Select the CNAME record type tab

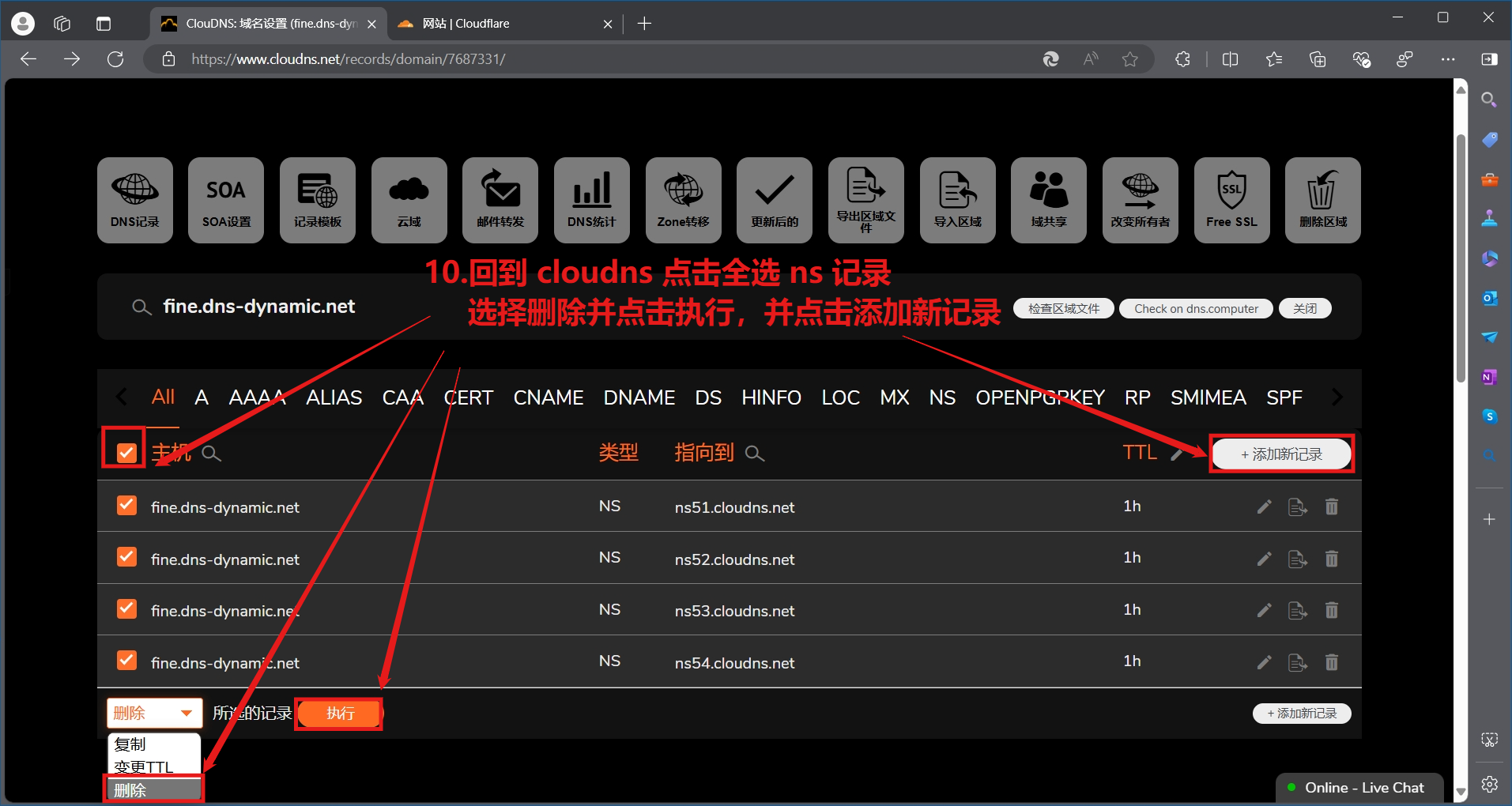pyautogui.click(x=549, y=397)
